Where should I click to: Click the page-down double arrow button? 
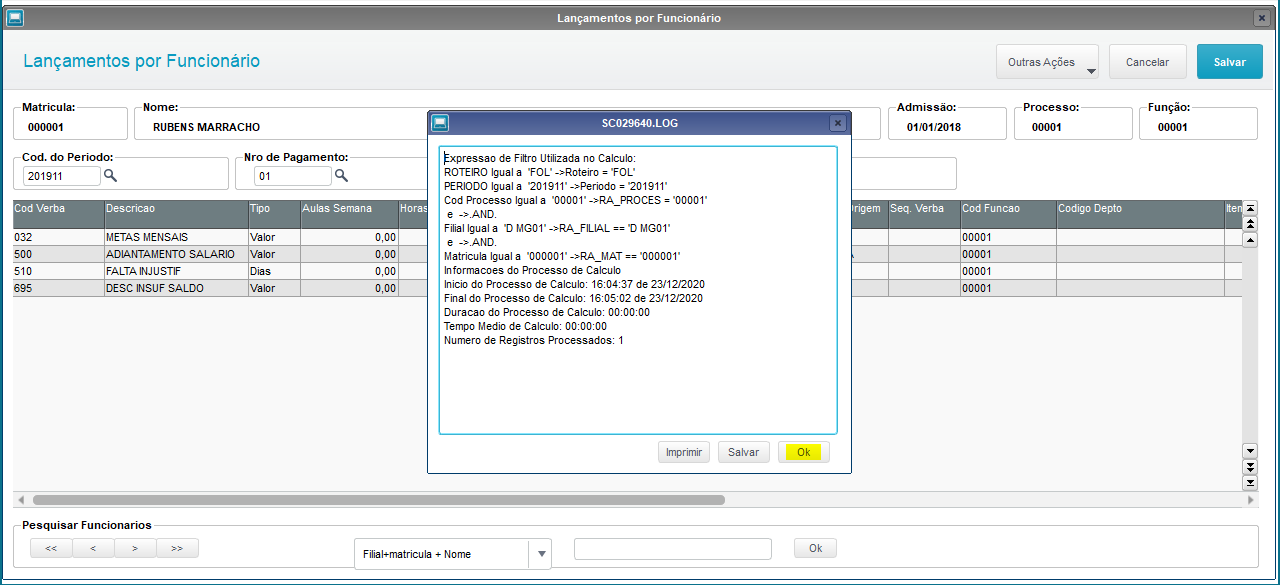1249,467
